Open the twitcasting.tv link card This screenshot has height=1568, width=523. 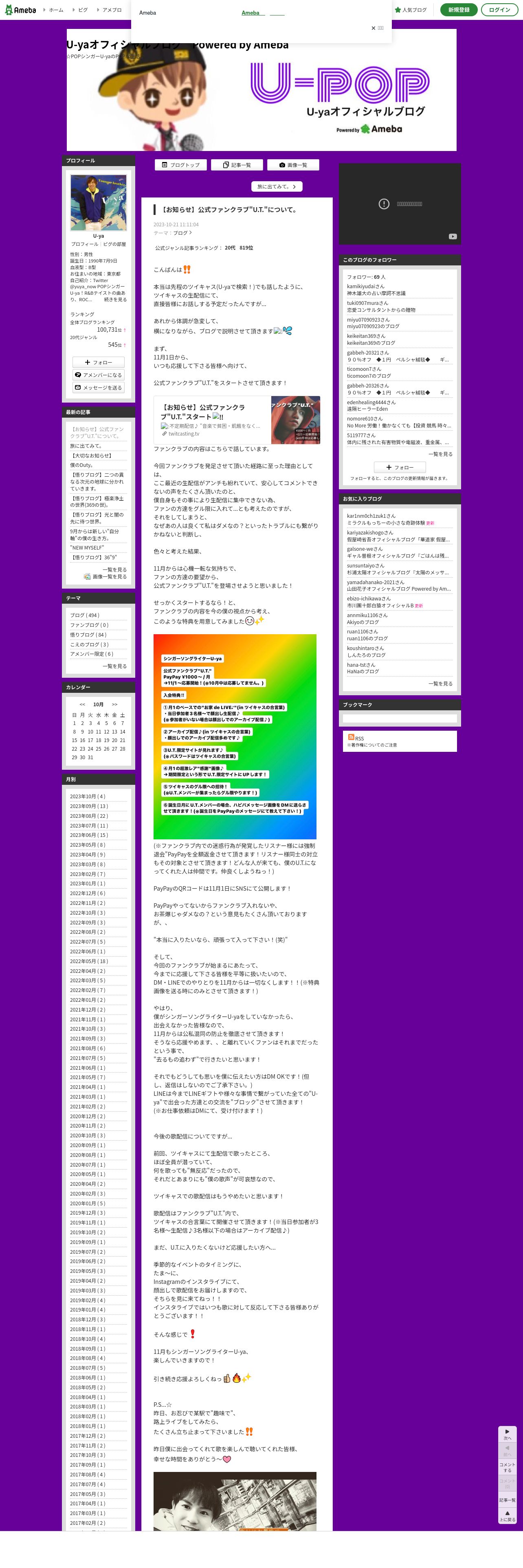coord(237,420)
